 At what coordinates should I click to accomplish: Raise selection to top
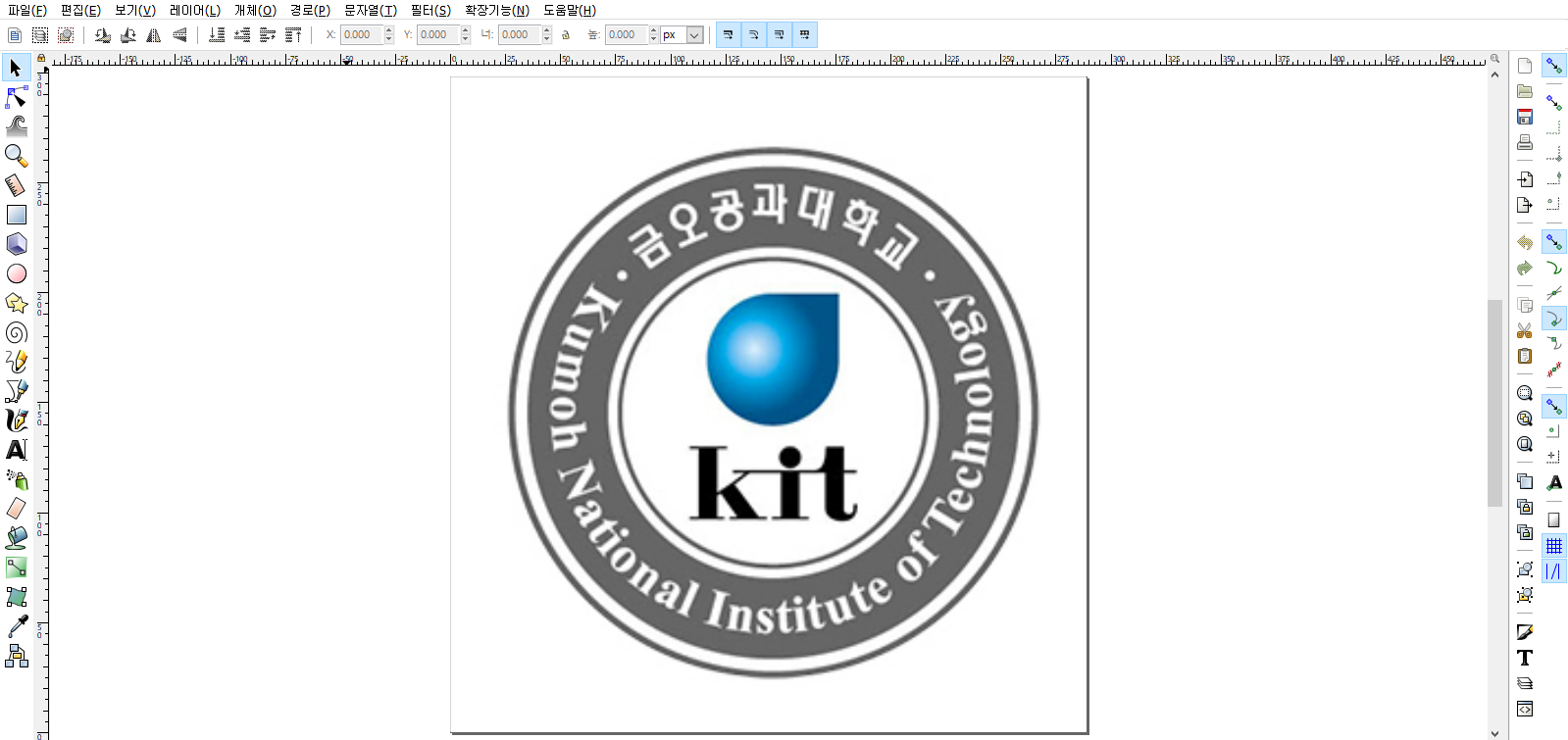pyautogui.click(x=293, y=35)
